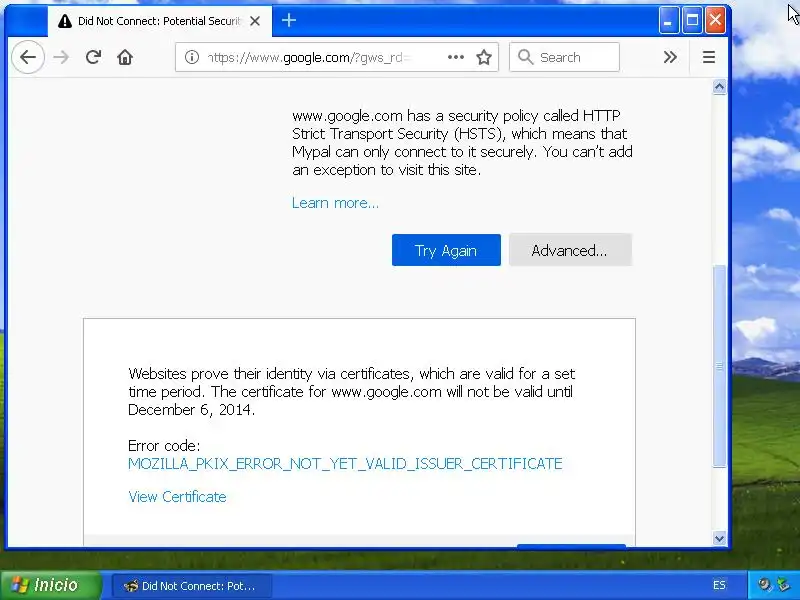Open a new tab with plus button
The height and width of the screenshot is (600, 800).
(289, 20)
